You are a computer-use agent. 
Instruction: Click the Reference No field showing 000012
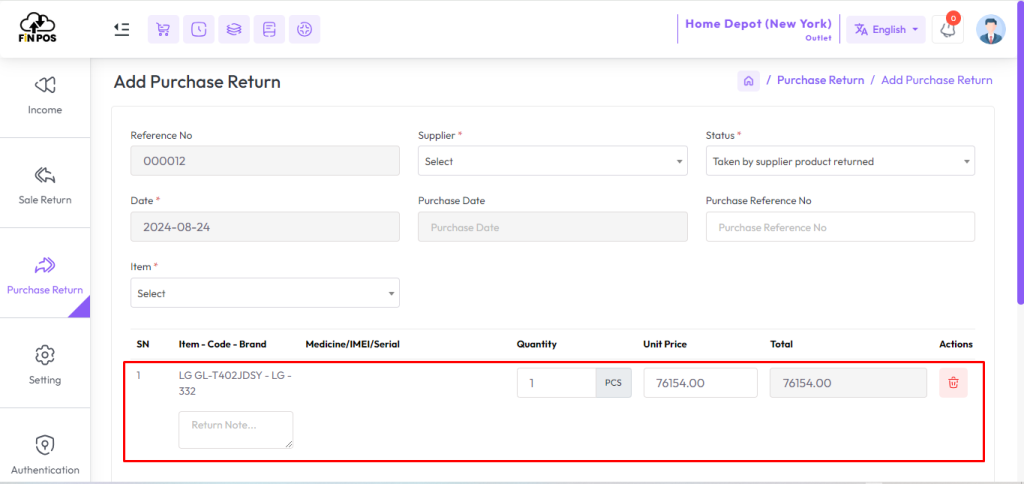click(265, 161)
